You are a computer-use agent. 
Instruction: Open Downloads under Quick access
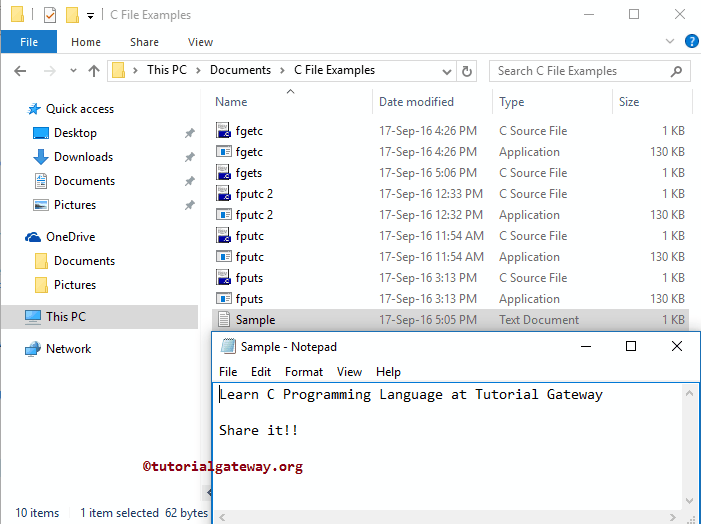[x=83, y=157]
